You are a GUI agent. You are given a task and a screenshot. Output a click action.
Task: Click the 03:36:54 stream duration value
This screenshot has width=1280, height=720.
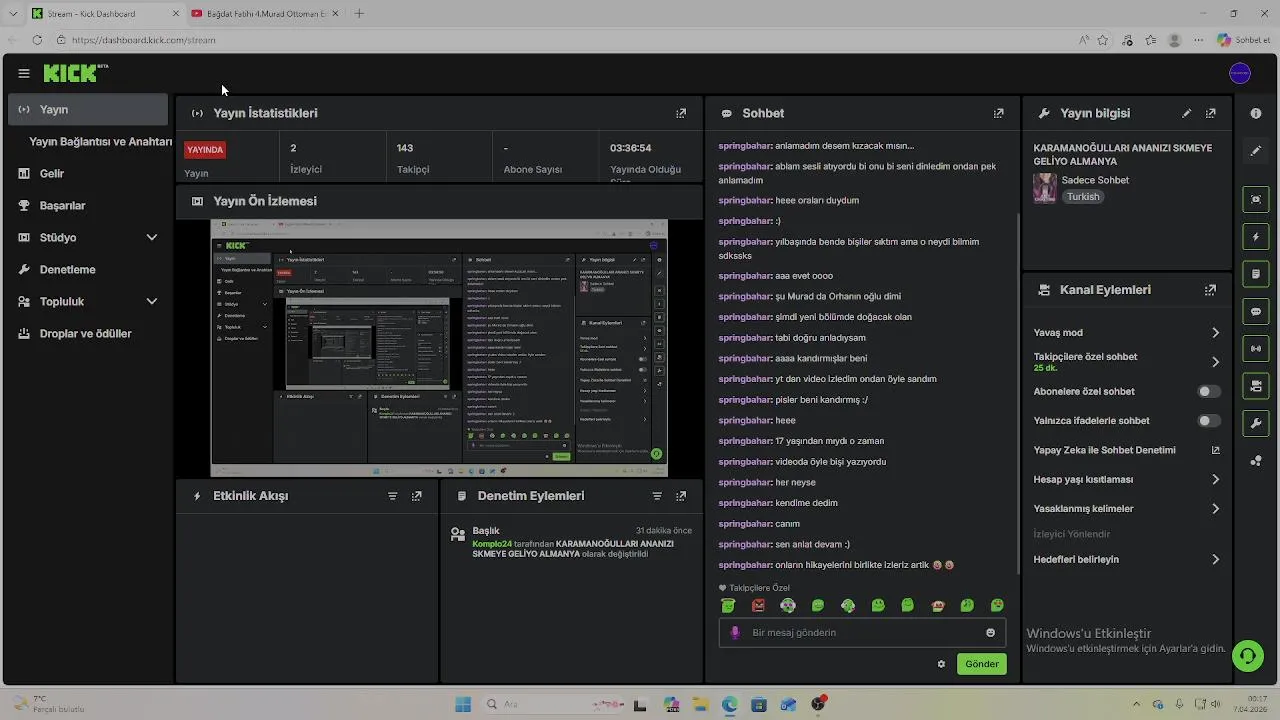click(631, 148)
